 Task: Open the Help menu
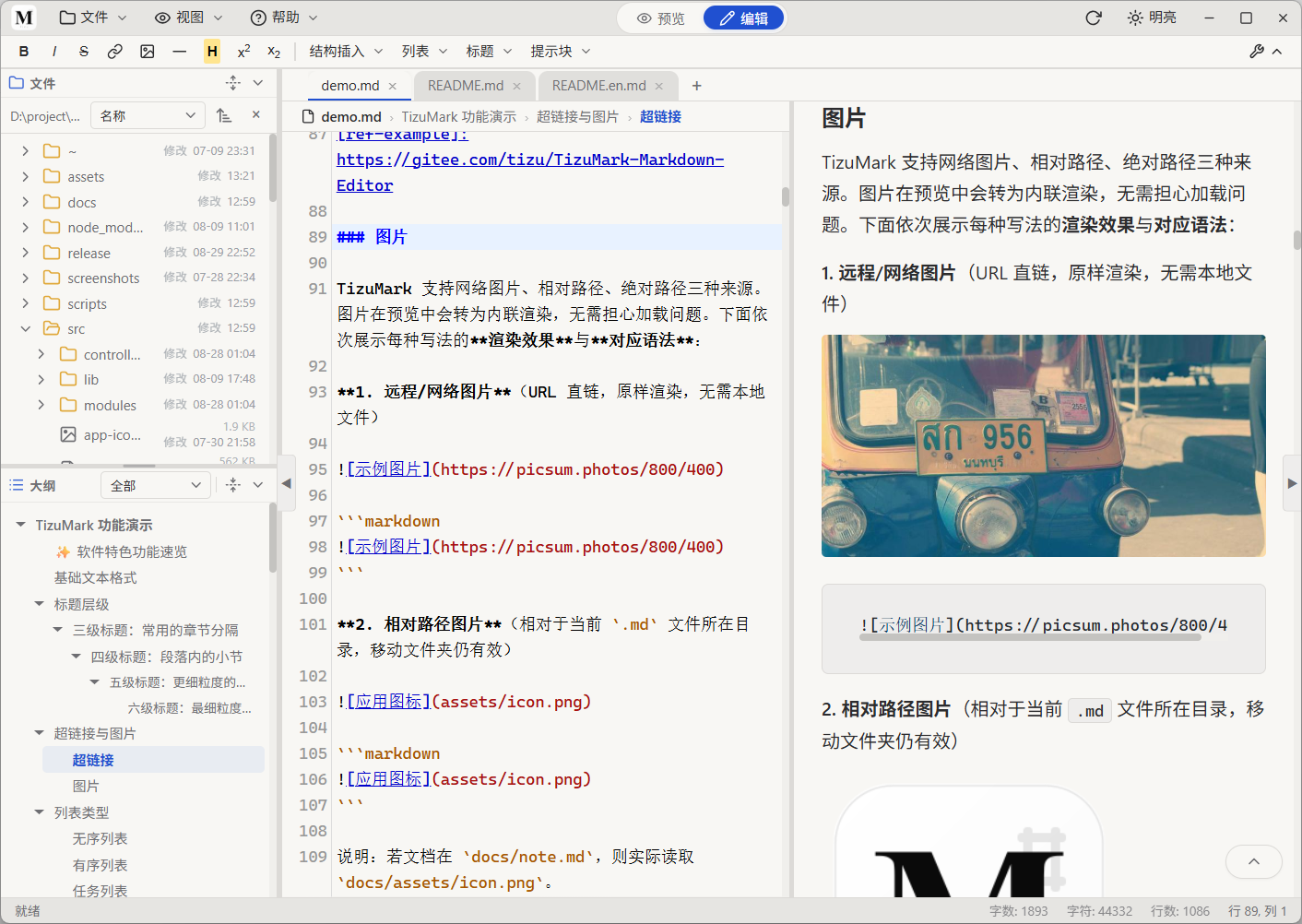[284, 18]
